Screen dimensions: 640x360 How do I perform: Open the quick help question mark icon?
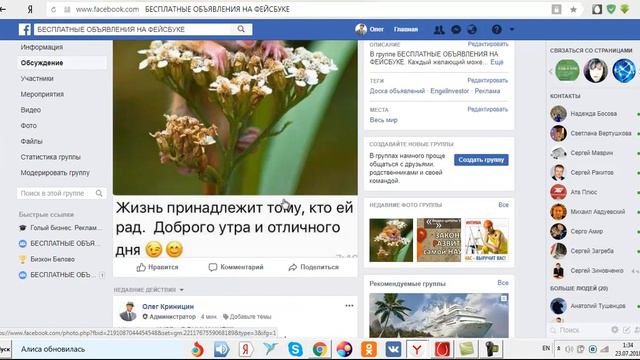click(496, 29)
